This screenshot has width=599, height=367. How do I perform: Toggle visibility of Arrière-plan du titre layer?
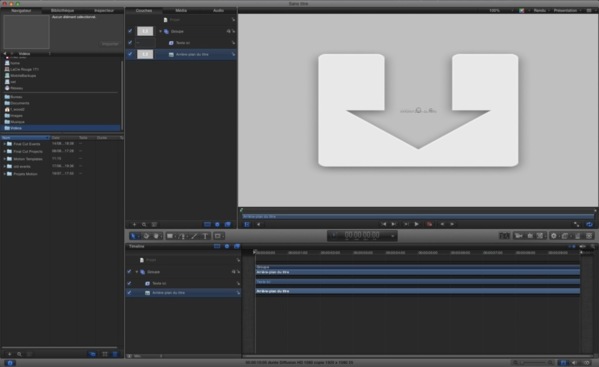130,54
